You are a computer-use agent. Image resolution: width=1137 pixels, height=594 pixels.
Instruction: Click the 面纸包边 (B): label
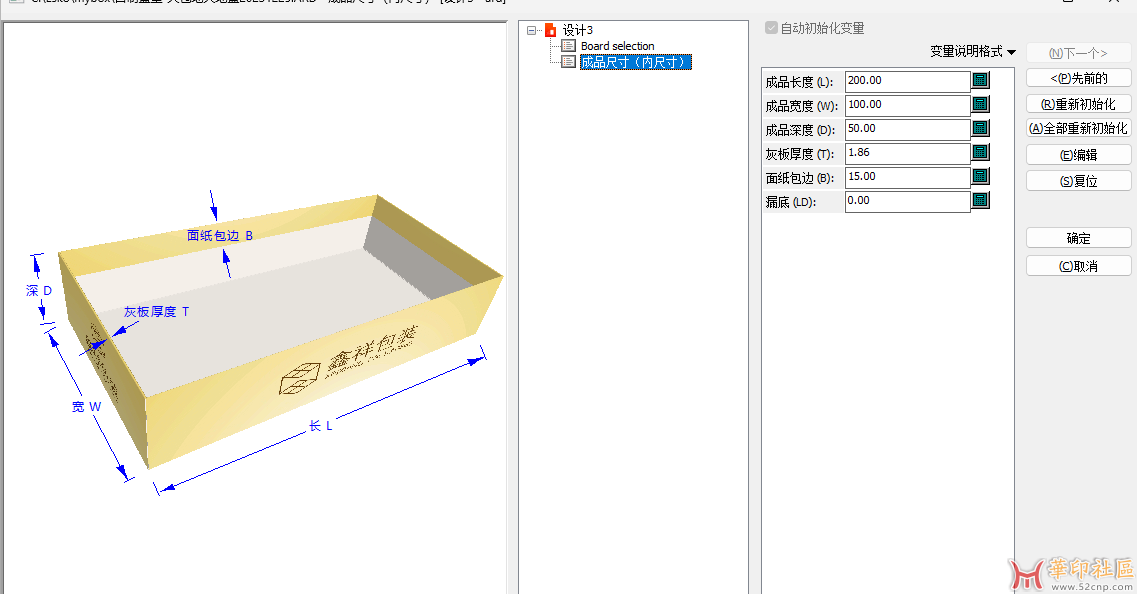pyautogui.click(x=800, y=178)
